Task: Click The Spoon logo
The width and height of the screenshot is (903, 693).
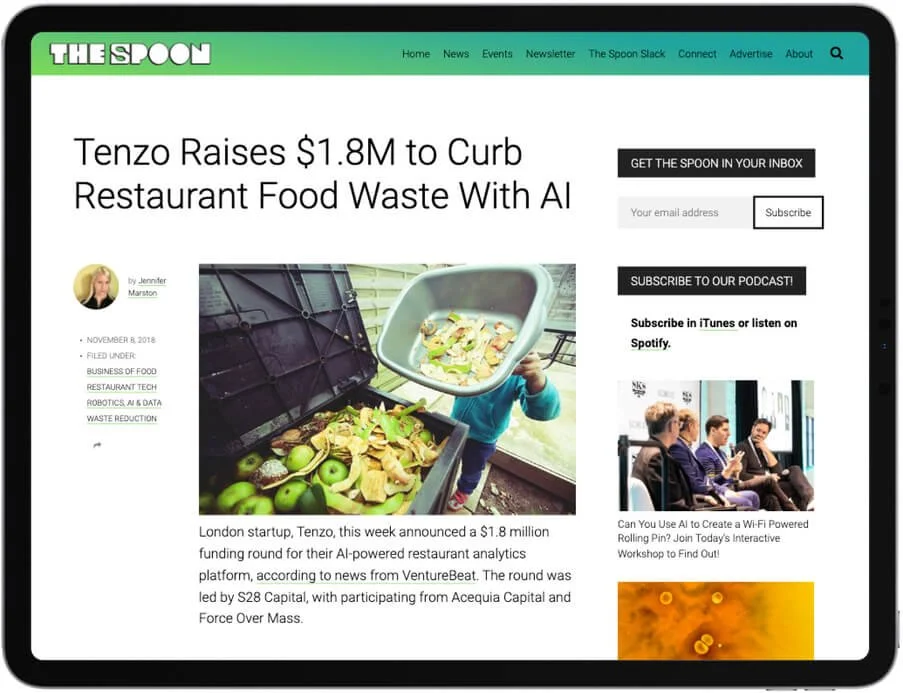Action: (130, 54)
